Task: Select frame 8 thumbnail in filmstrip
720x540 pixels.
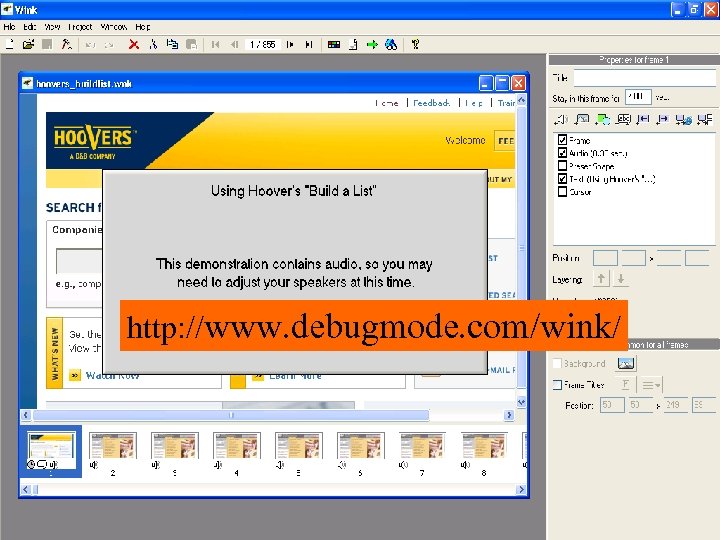Action: pyautogui.click(x=484, y=445)
